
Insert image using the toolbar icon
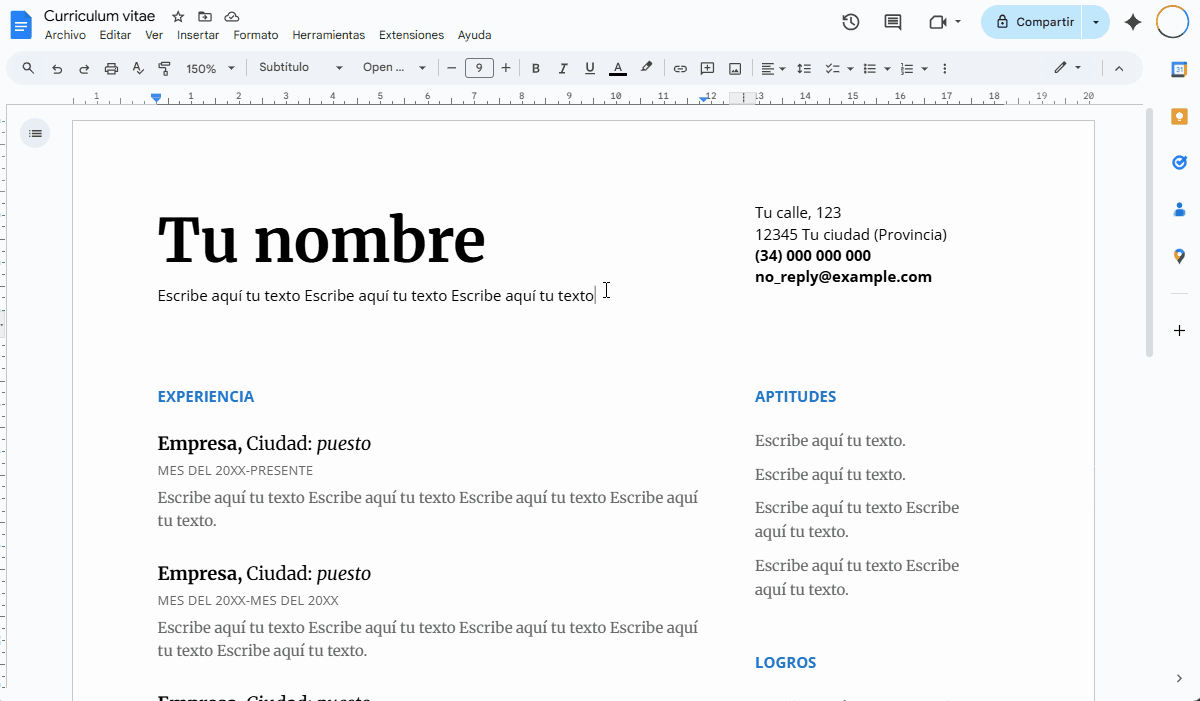point(735,69)
